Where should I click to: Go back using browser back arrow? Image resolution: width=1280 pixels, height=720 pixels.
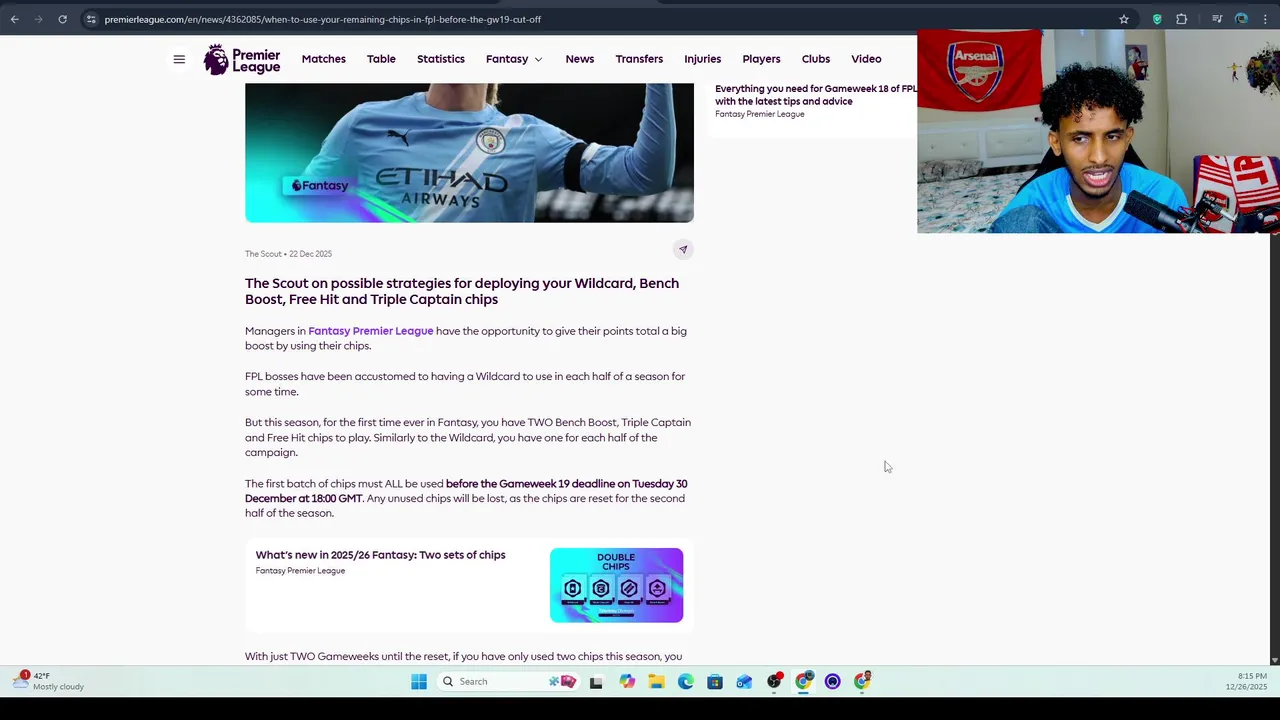click(x=14, y=19)
